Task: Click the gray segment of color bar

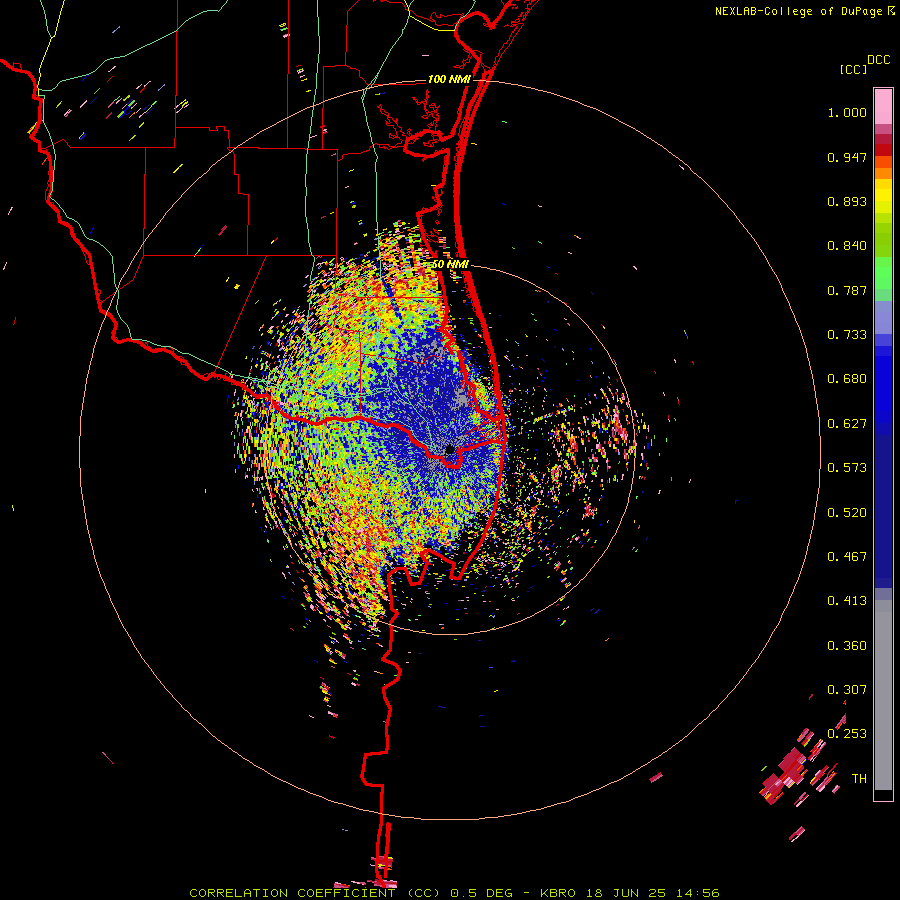Action: coord(883,695)
